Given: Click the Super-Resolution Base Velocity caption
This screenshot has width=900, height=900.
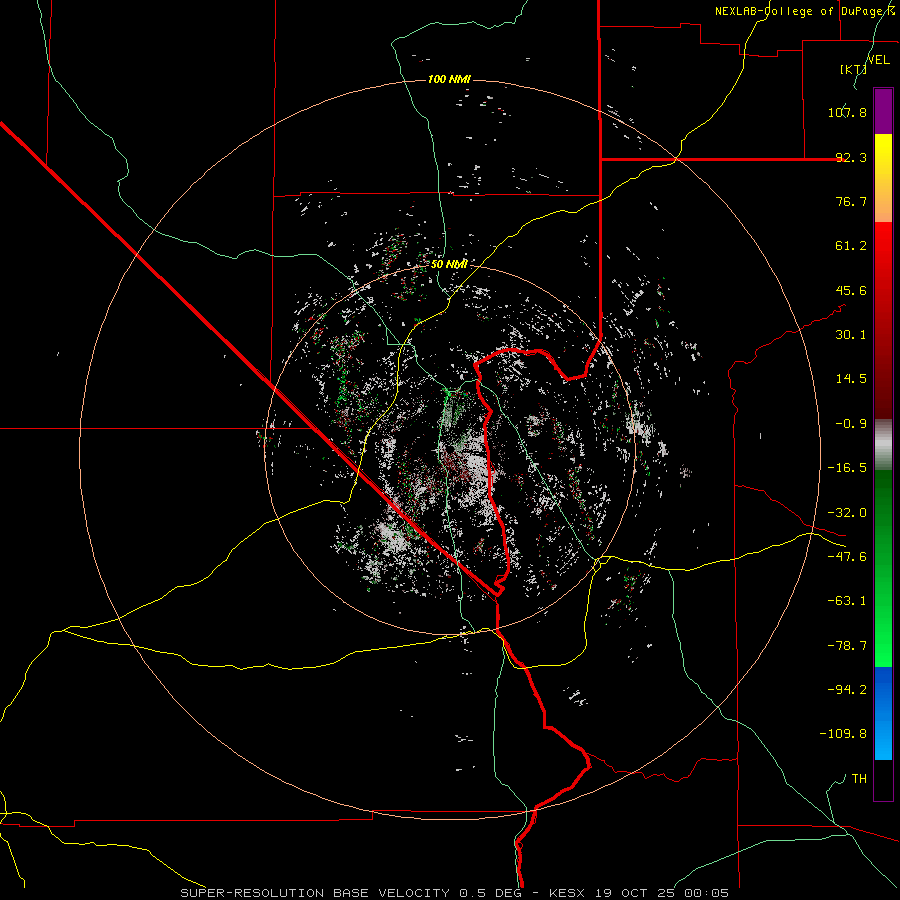Looking at the screenshot, I should (x=455, y=893).
